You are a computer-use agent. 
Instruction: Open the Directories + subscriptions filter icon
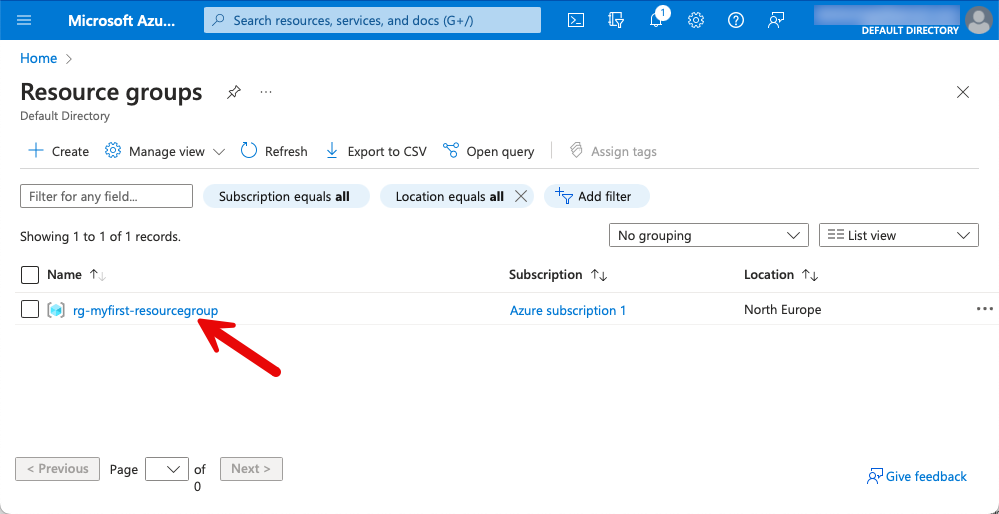click(x=616, y=20)
